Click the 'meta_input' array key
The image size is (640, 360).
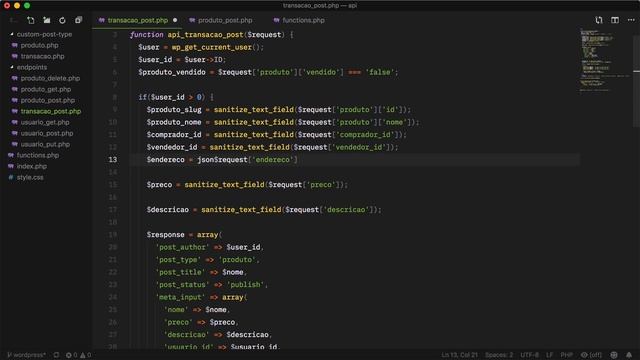[180, 297]
